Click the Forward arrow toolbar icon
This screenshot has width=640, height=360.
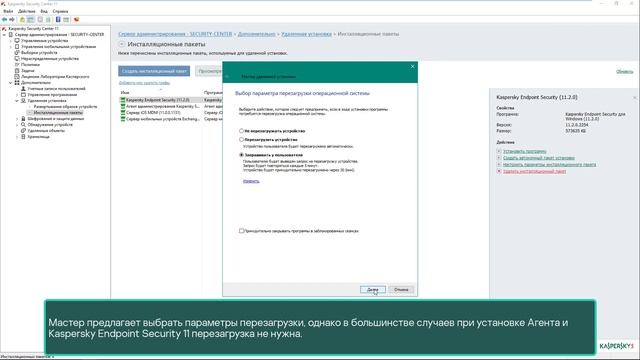(x=12, y=20)
